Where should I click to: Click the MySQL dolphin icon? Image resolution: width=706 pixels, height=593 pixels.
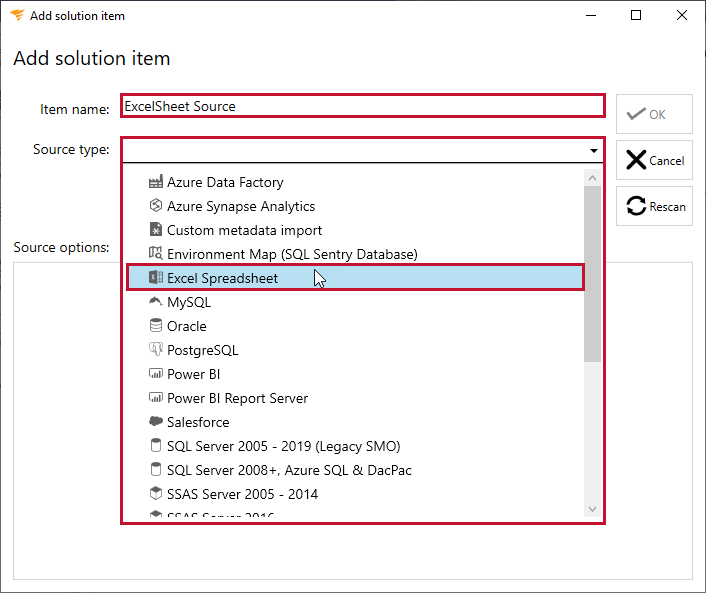155,301
